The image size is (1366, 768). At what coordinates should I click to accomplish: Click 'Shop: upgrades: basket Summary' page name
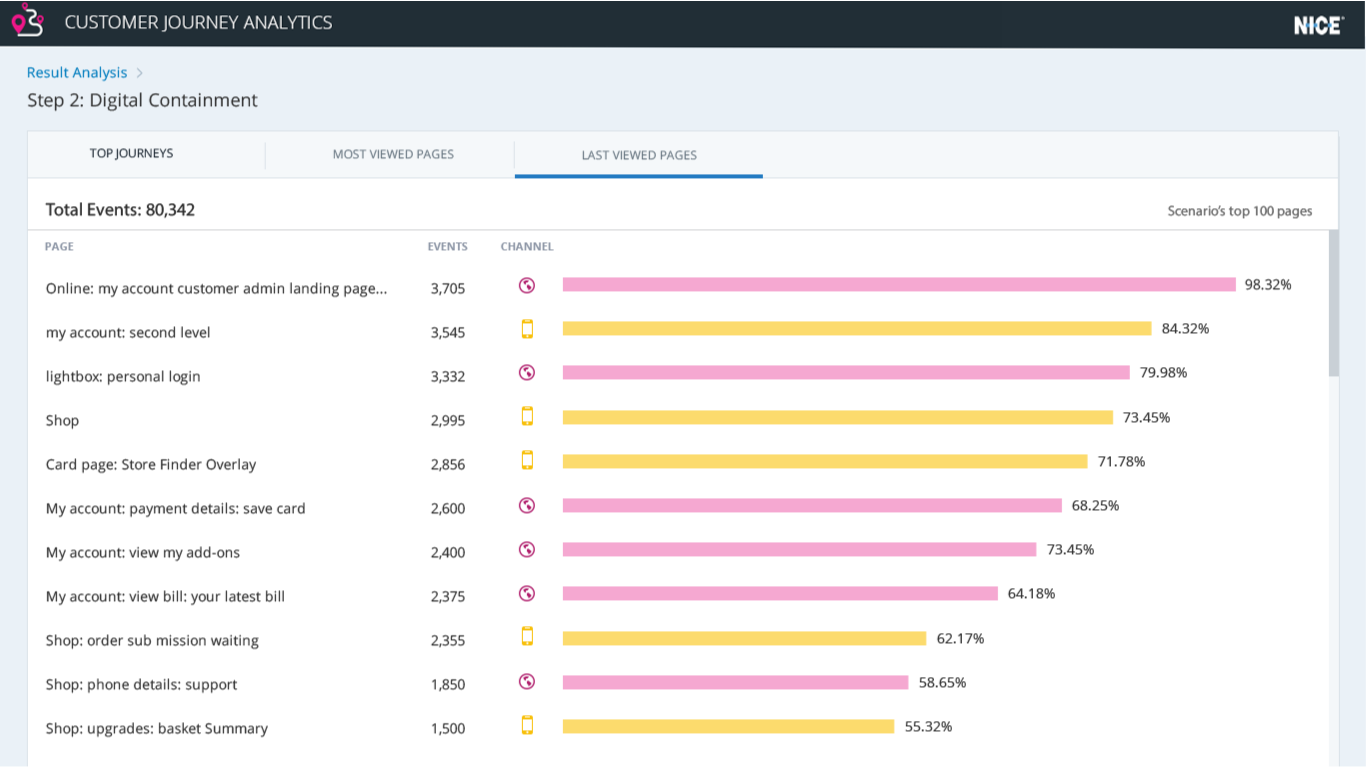[x=157, y=729]
